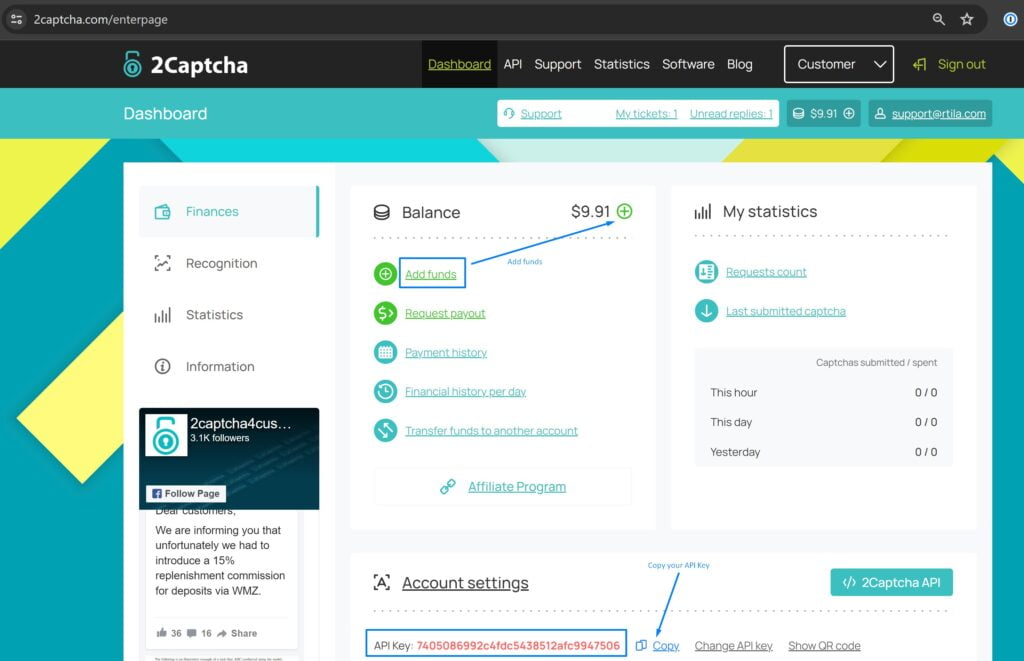This screenshot has width=1024, height=661.
Task: Click the plus icon in header balance button
Action: coord(848,113)
